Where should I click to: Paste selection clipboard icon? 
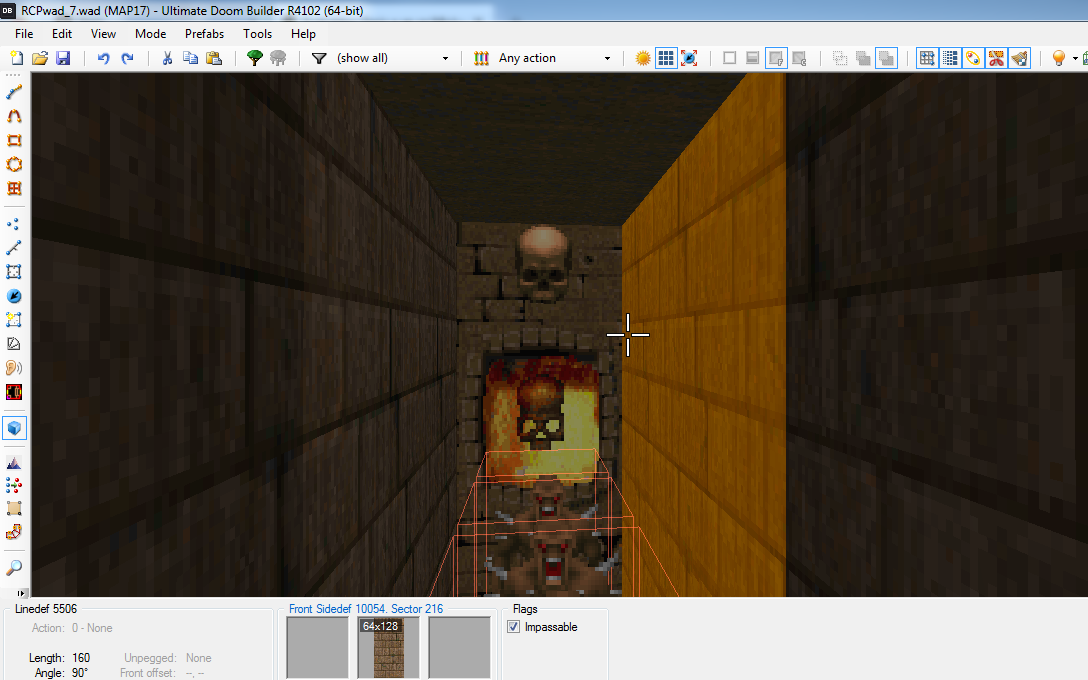pyautogui.click(x=214, y=58)
